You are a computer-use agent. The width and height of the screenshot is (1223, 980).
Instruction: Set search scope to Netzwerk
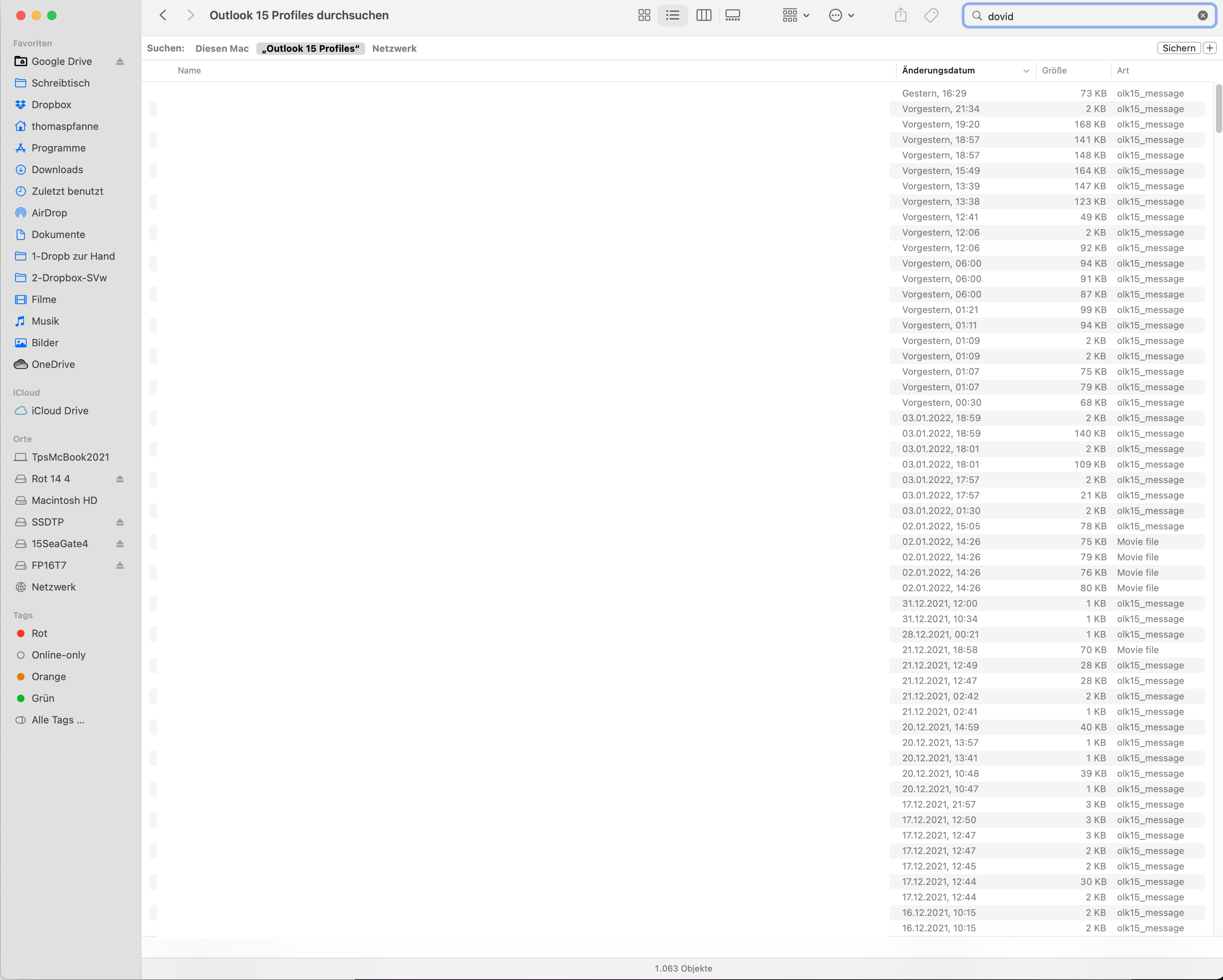point(394,49)
